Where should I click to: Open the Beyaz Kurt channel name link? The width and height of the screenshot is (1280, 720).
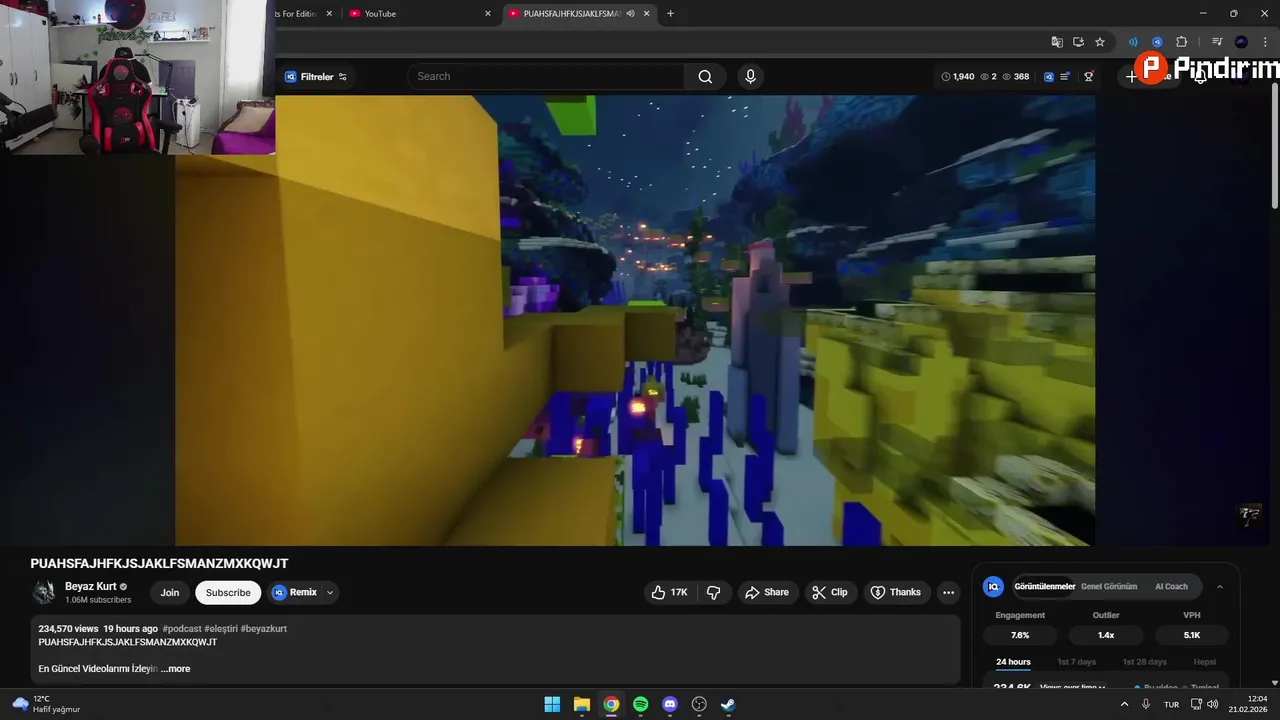click(x=90, y=587)
